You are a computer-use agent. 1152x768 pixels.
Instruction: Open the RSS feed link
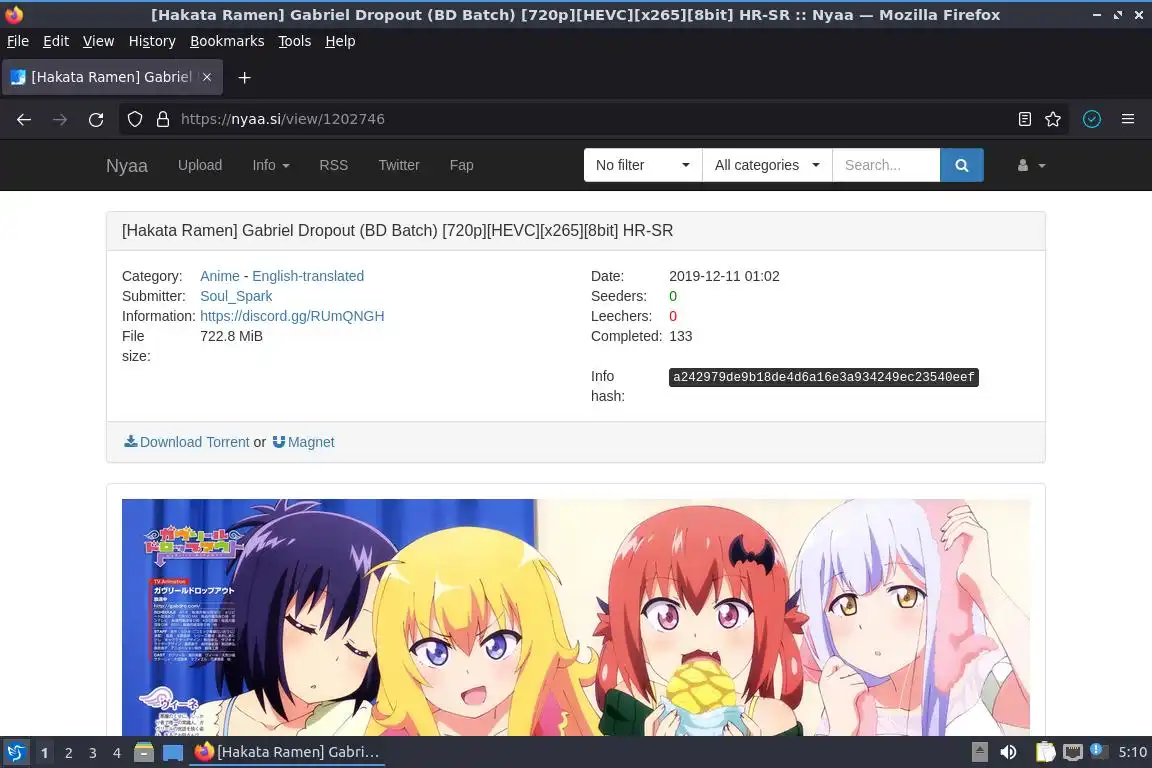[334, 165]
